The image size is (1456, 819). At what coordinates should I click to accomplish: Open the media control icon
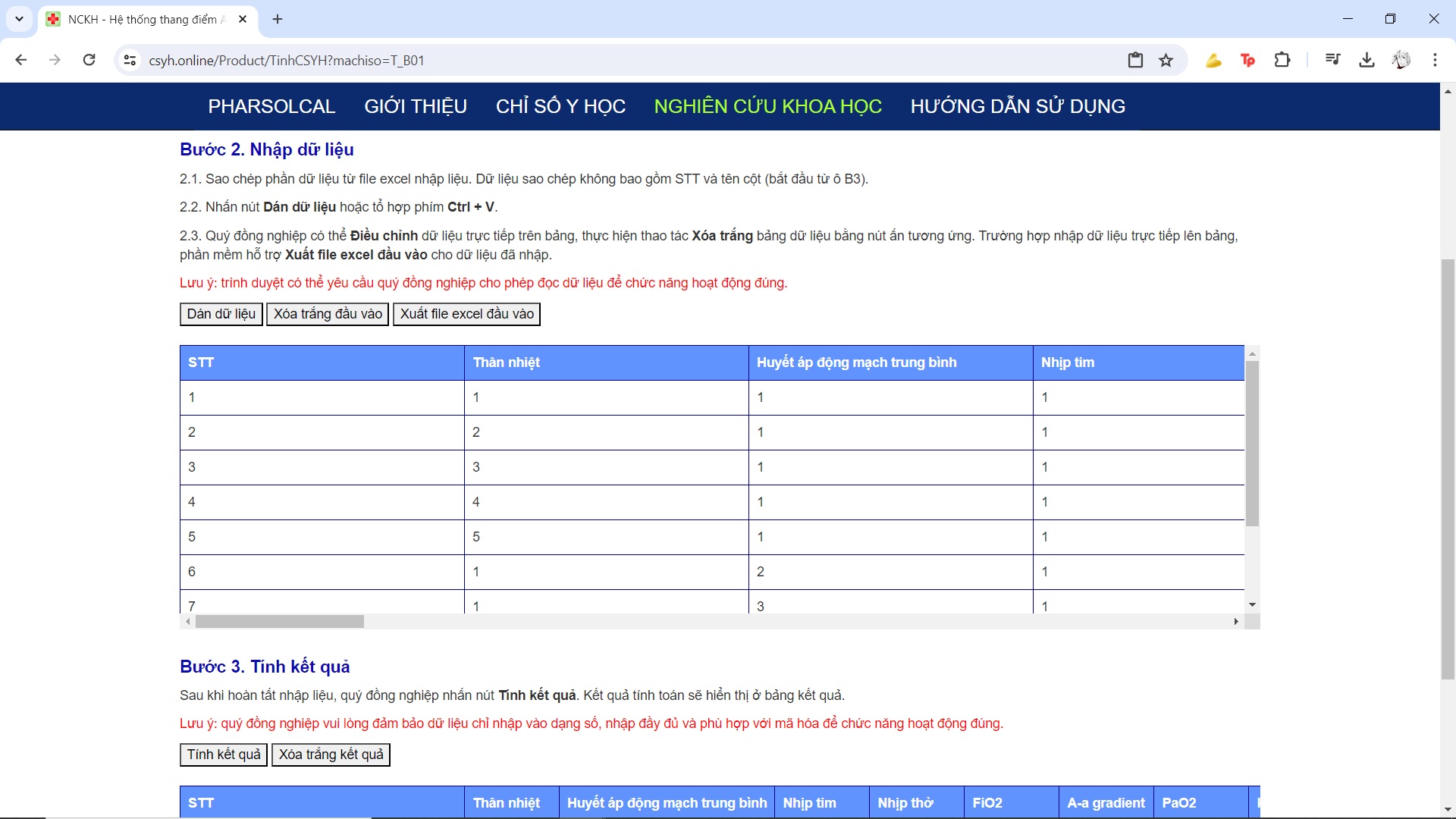[1332, 60]
